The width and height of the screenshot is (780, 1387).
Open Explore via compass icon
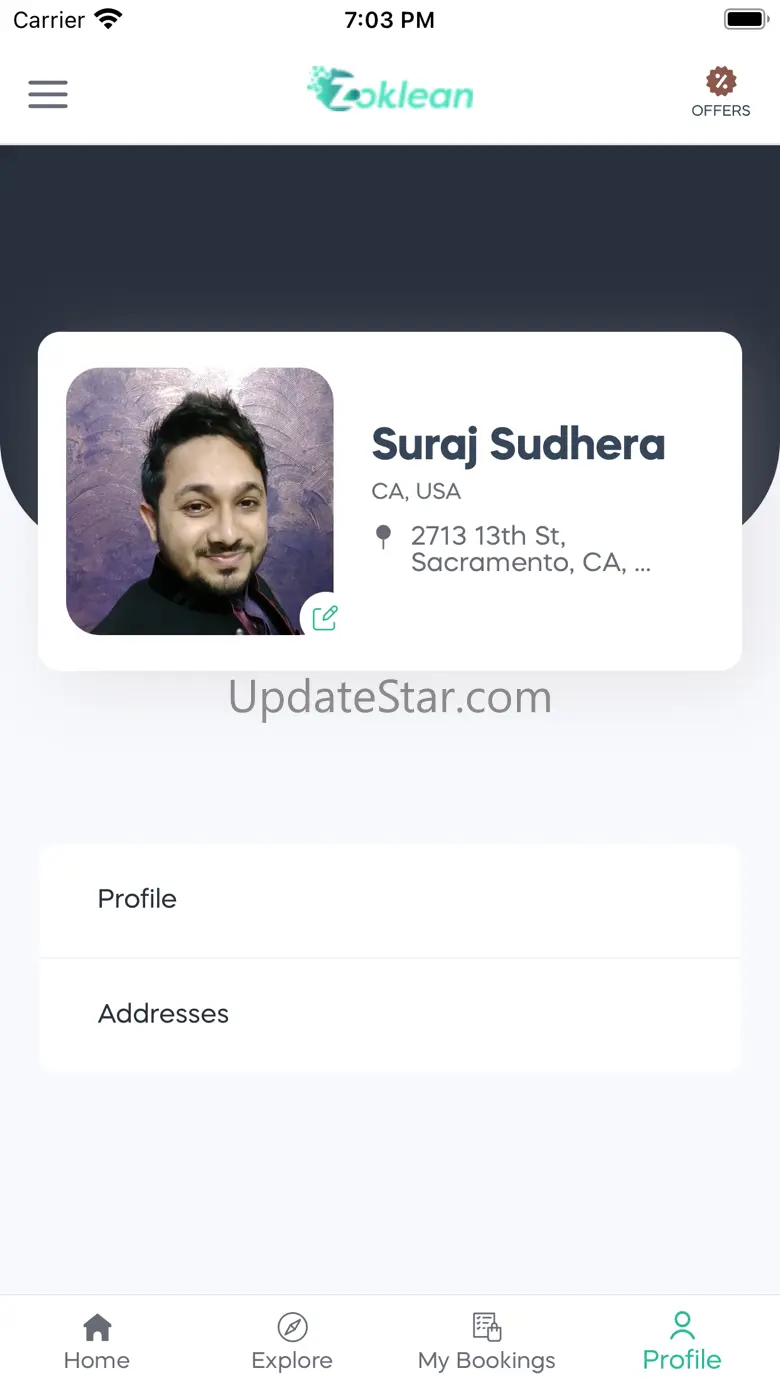pyautogui.click(x=292, y=1327)
